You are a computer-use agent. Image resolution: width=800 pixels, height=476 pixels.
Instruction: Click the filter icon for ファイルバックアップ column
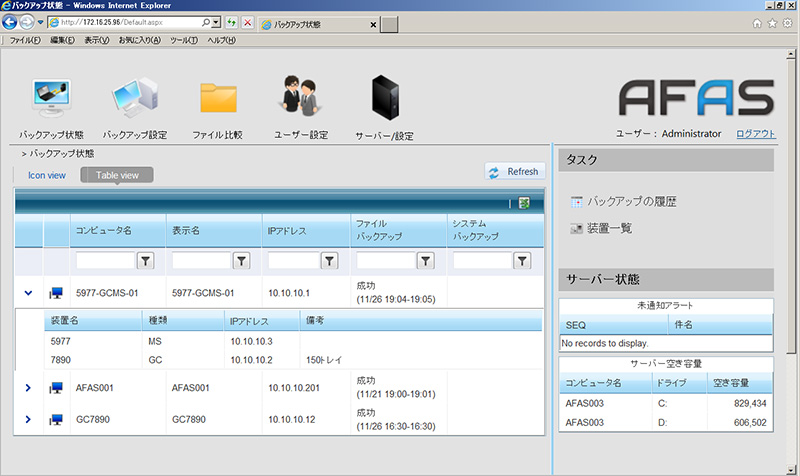pyautogui.click(x=426, y=261)
